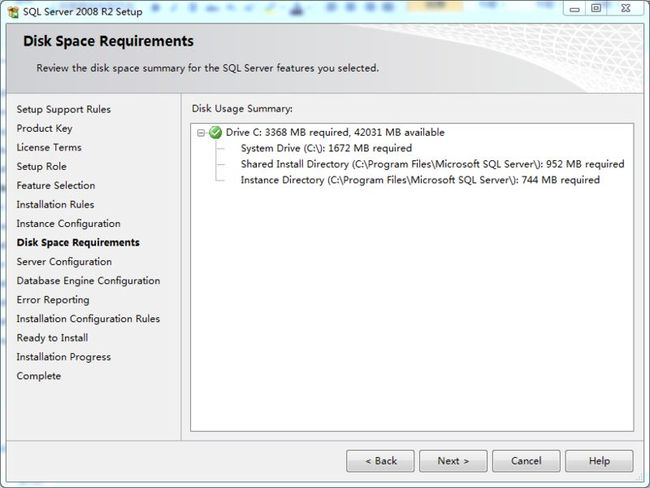650x488 pixels.
Task: Select the Instance Configuration step
Action: point(68,223)
